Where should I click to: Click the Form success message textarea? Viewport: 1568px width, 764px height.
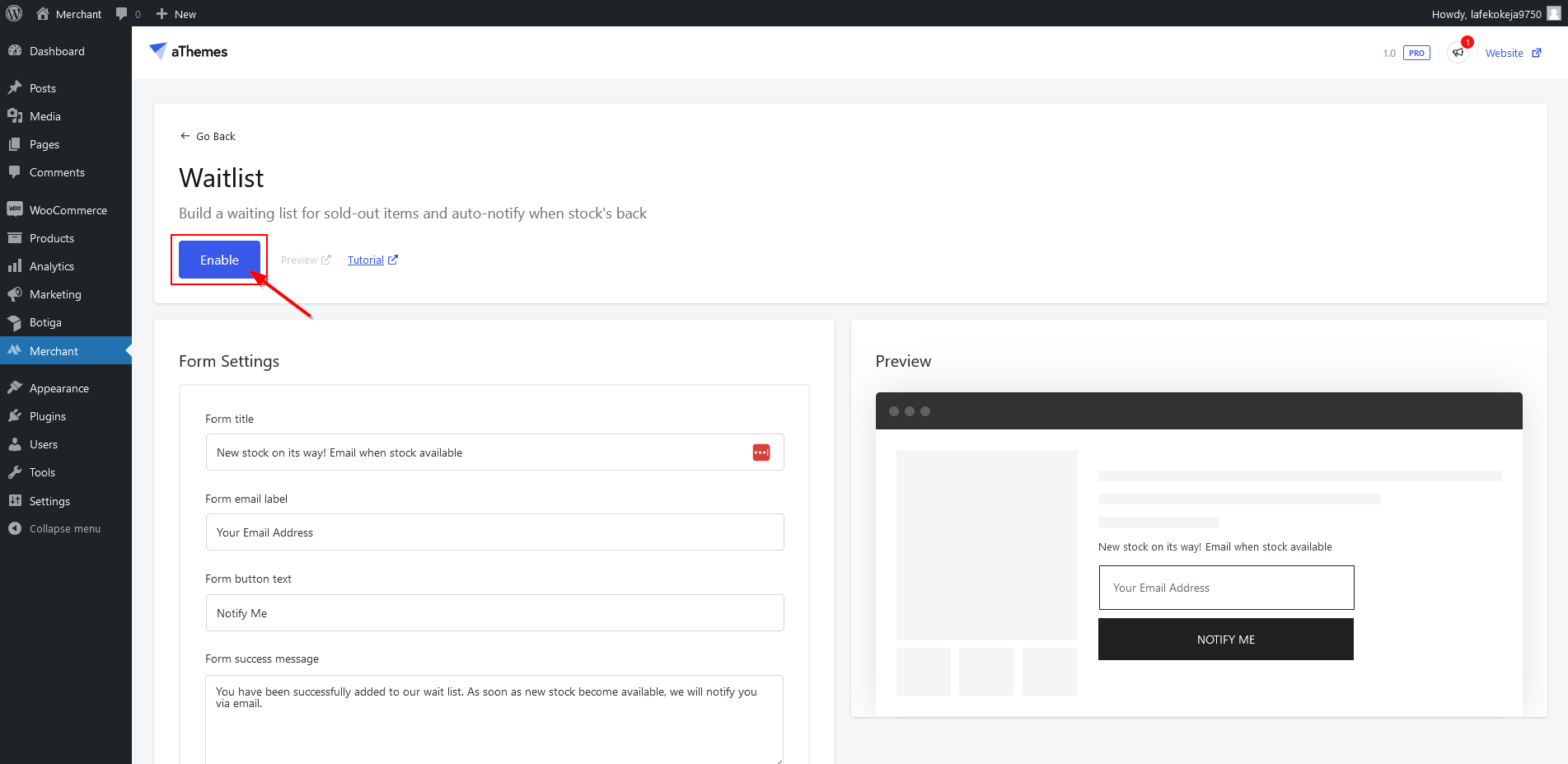494,719
